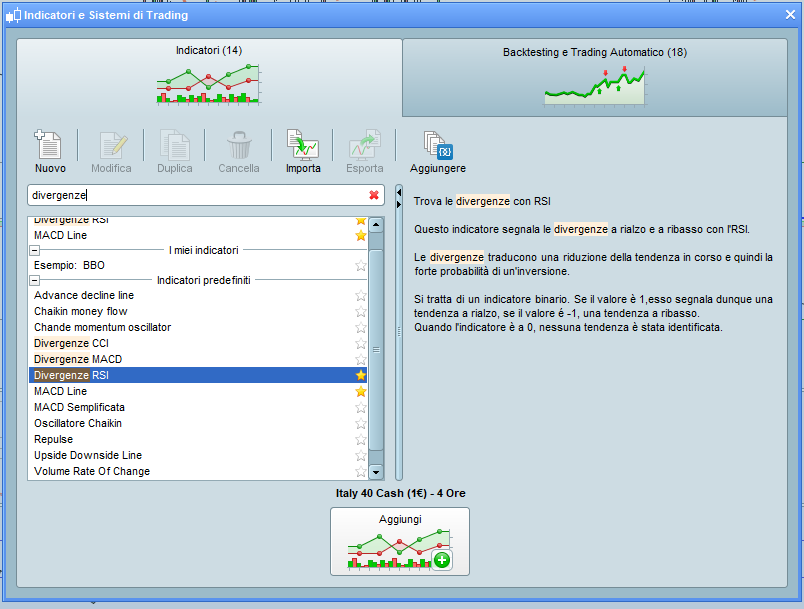Image resolution: width=804 pixels, height=609 pixels.
Task: Select Repulse indicator
Action: pyautogui.click(x=198, y=440)
